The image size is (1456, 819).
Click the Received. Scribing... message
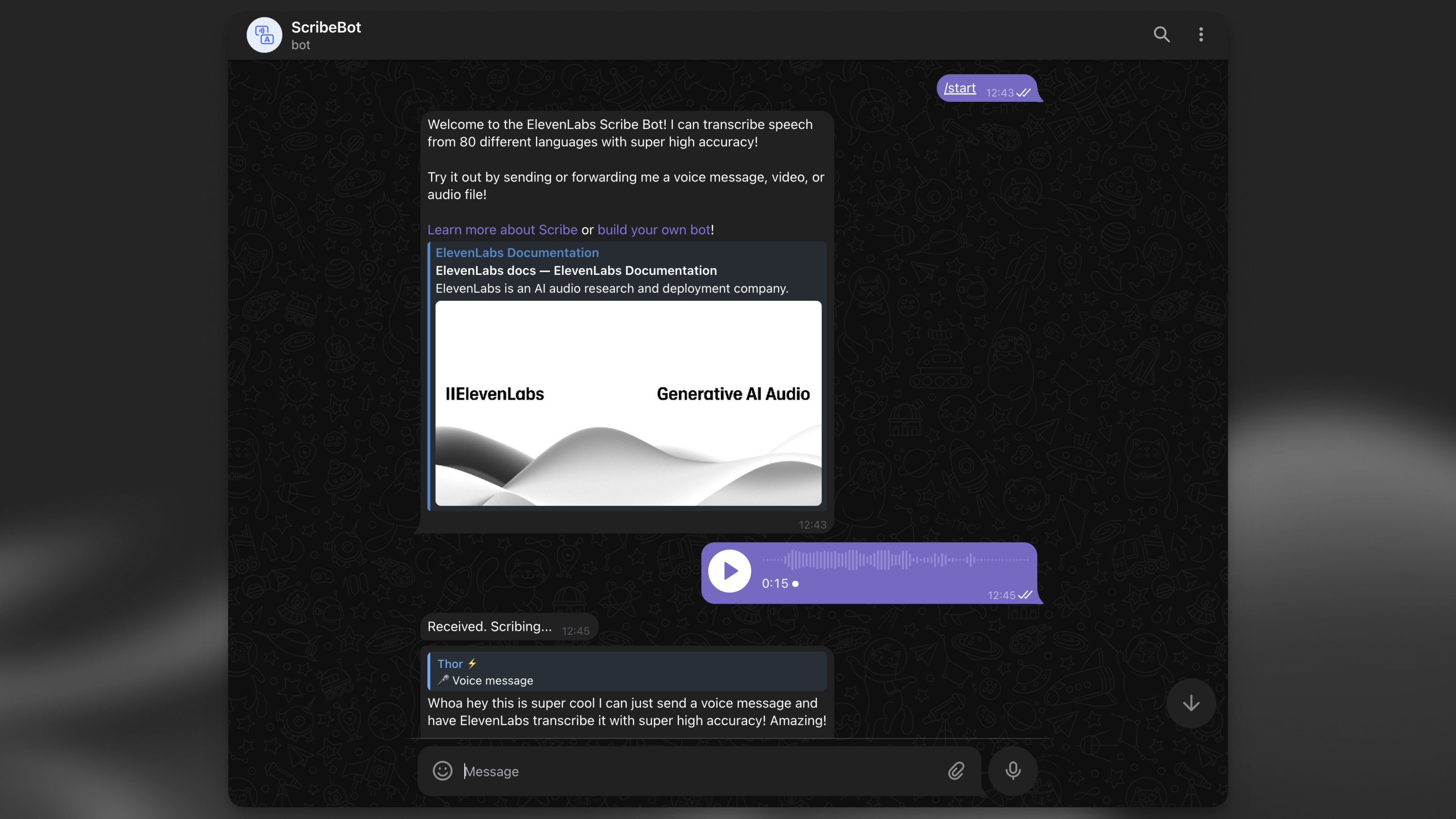(490, 626)
